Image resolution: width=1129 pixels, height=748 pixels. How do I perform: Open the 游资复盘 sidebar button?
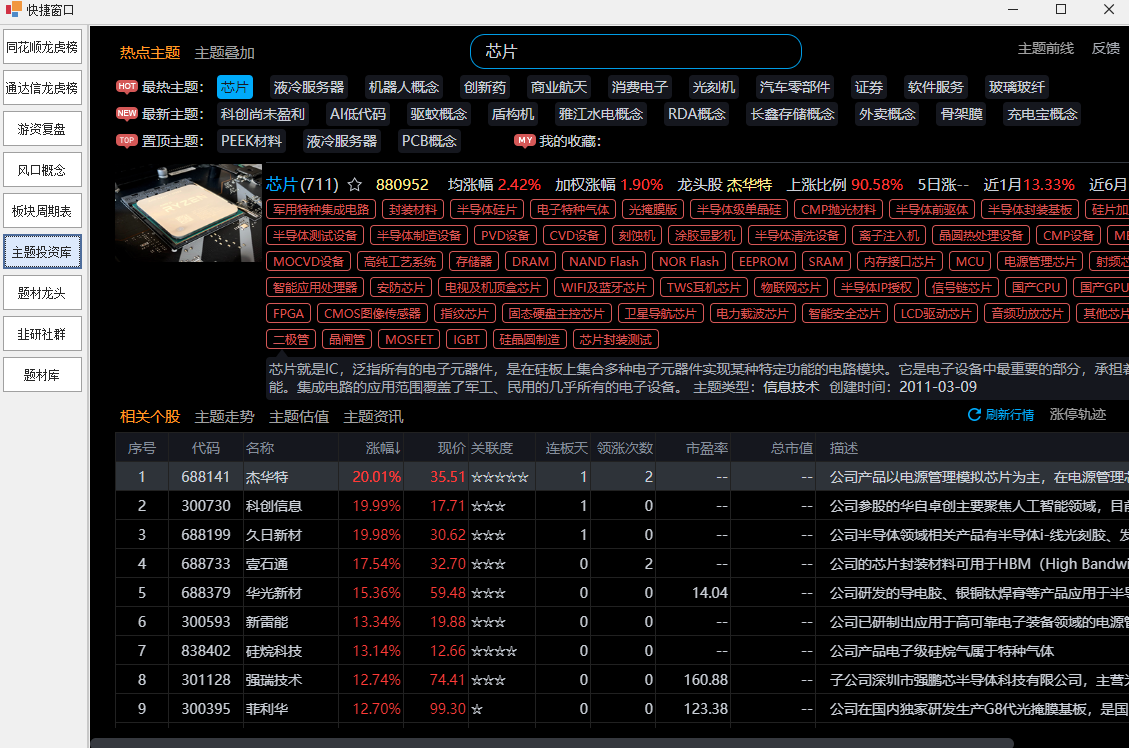pos(42,129)
